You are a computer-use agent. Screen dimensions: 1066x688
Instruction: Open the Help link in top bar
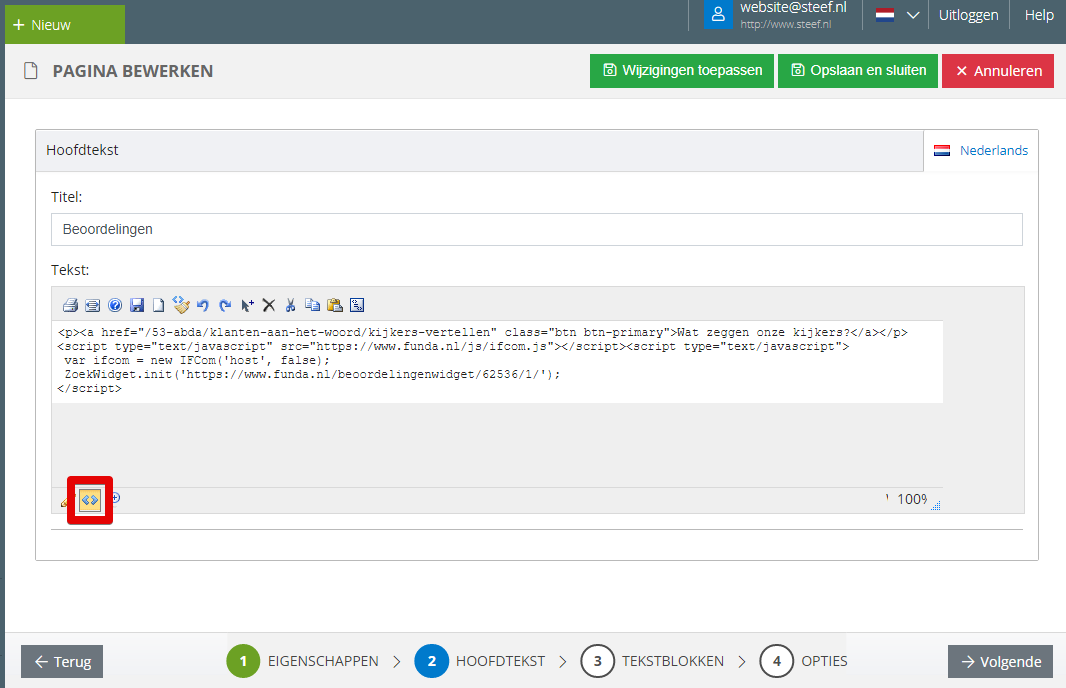[x=1039, y=15]
